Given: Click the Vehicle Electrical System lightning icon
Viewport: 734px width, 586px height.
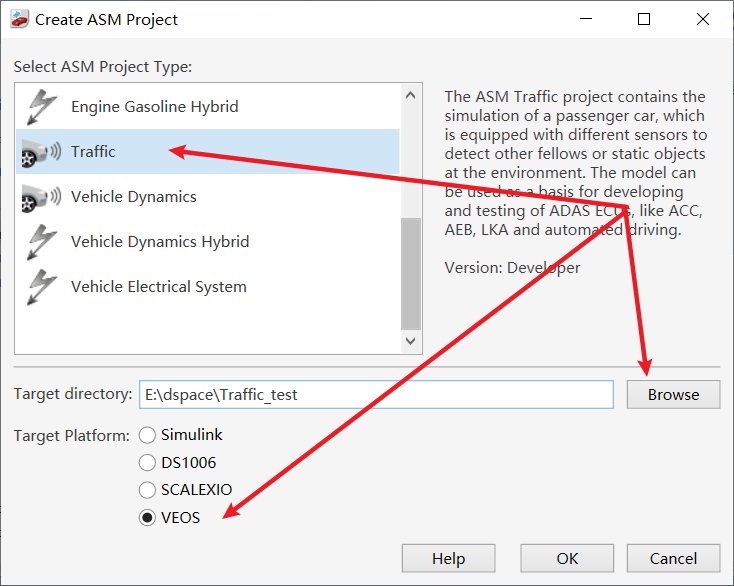Looking at the screenshot, I should point(42,287).
